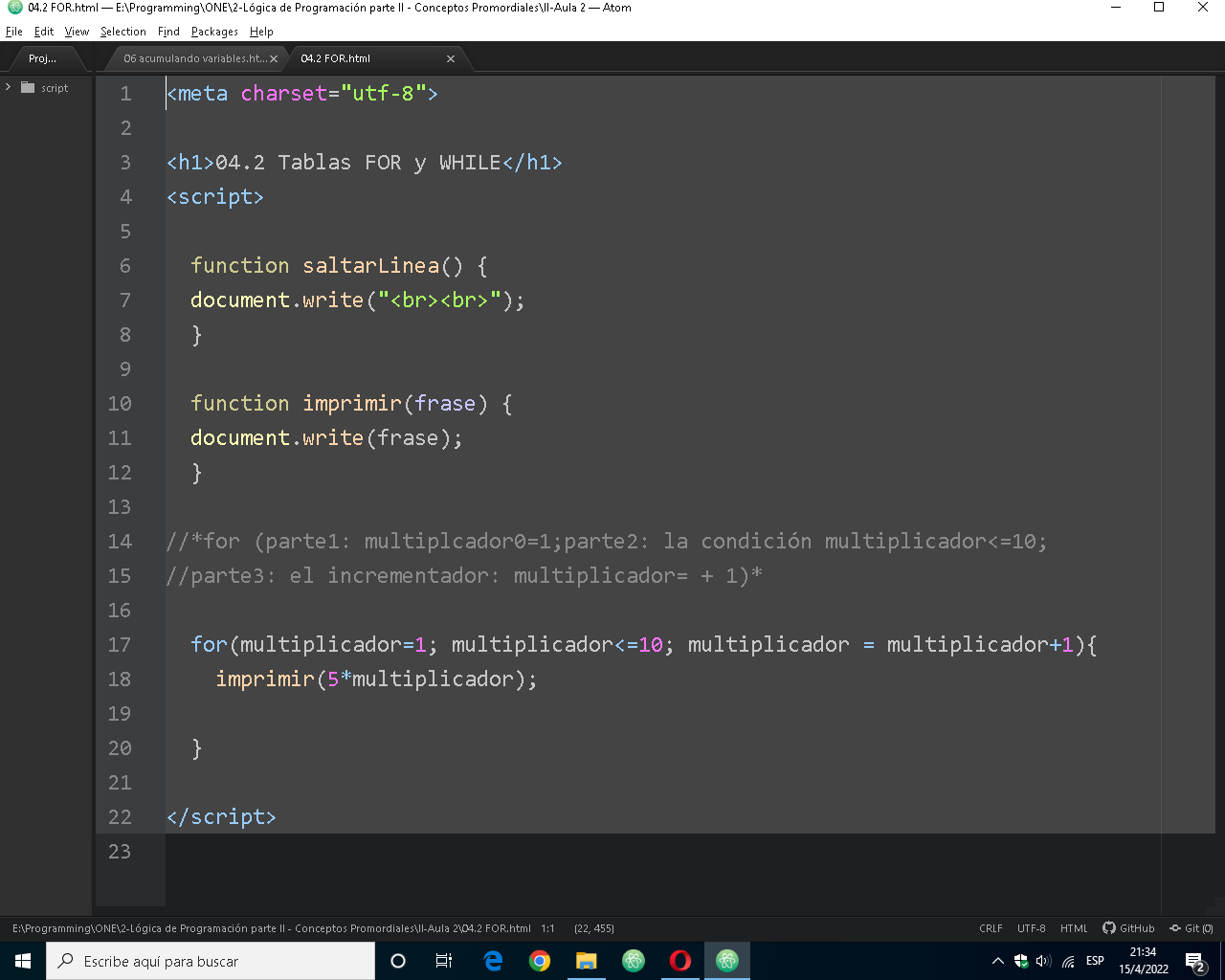Open Windows Security tray icon
Viewport: 1225px width, 980px height.
(x=1021, y=961)
